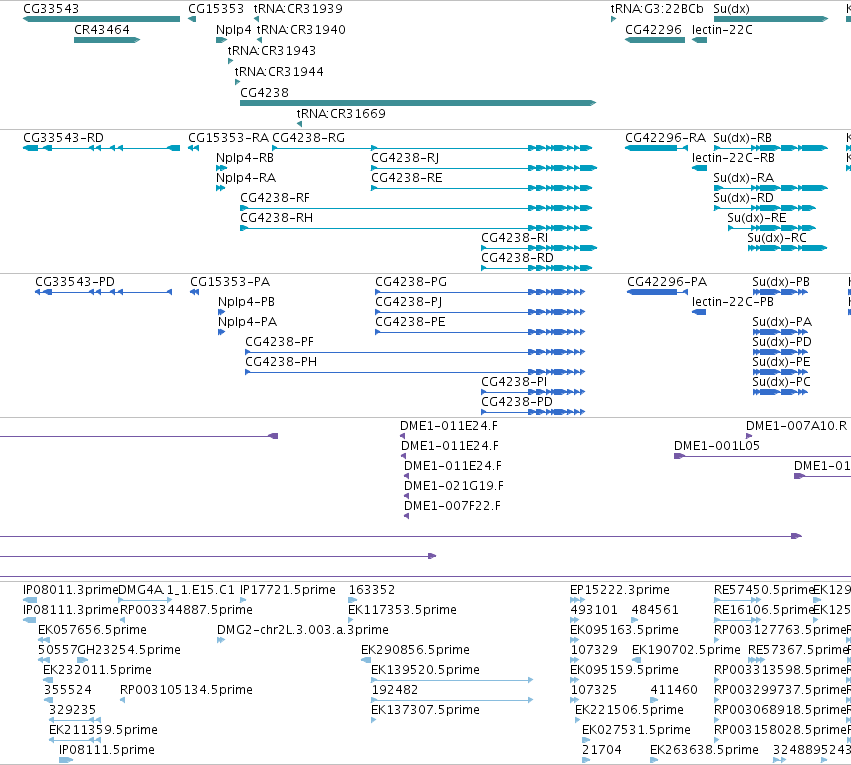Image resolution: width=851 pixels, height=765 pixels.
Task: Click the Nplp4-PB protein label
Action: coord(246,302)
